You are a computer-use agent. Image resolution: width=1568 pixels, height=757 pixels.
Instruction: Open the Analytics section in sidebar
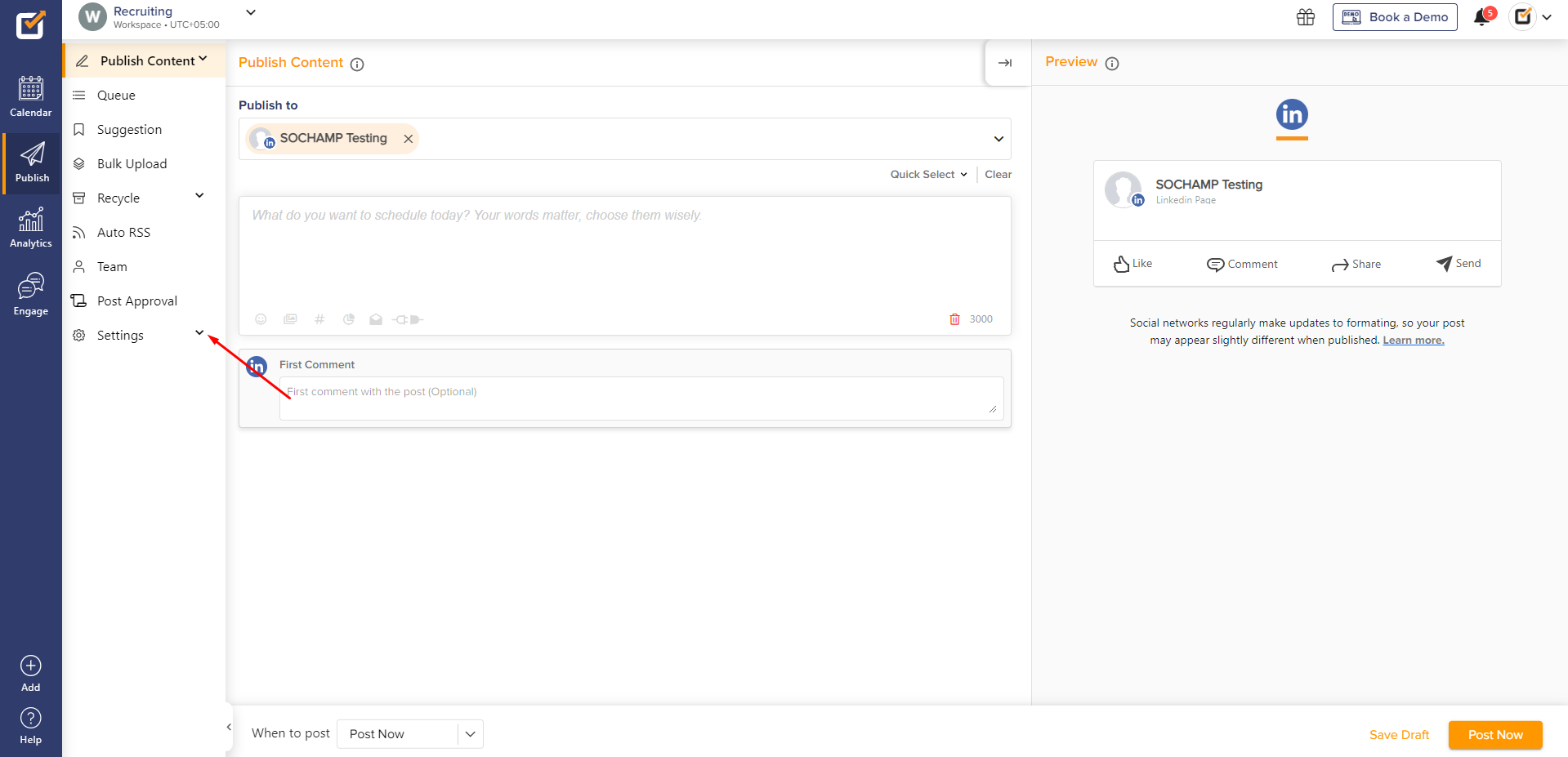31,228
